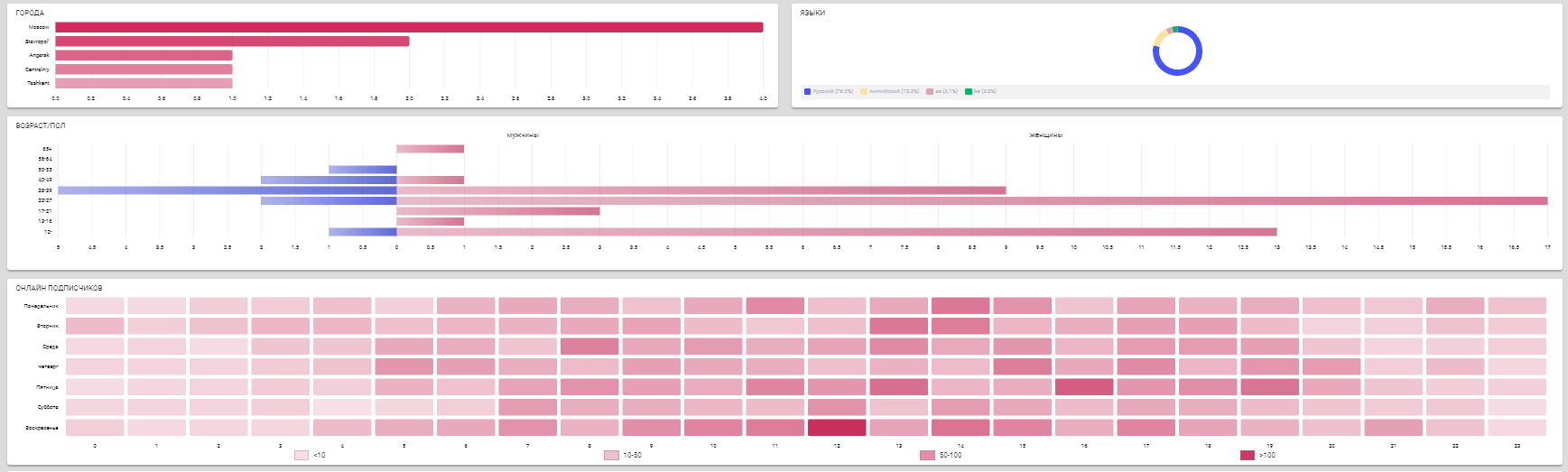Click the darkest Sunday cell at hour 12

coord(837,427)
